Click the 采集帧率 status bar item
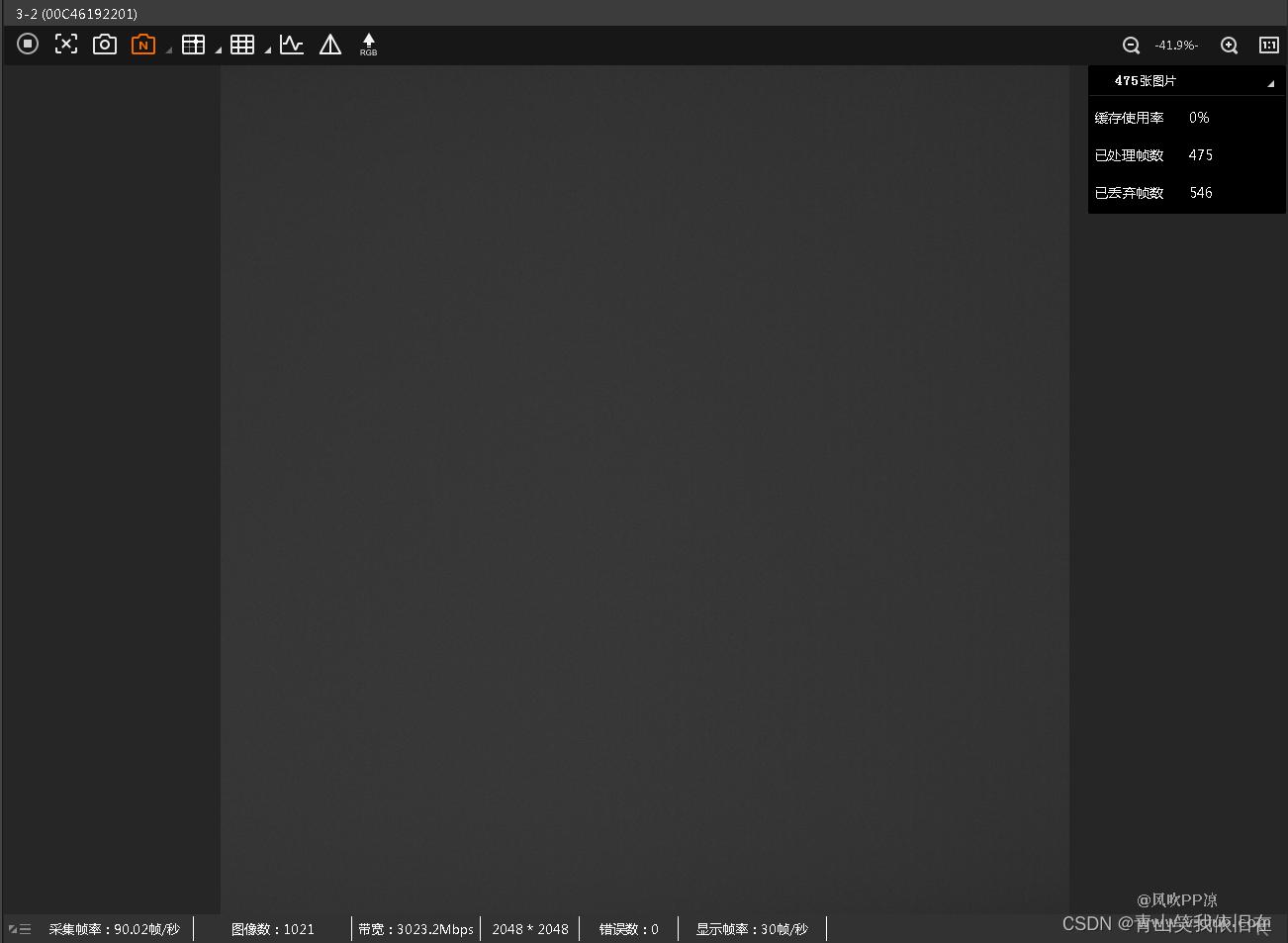Screen dimensions: 1288x943 [115, 929]
